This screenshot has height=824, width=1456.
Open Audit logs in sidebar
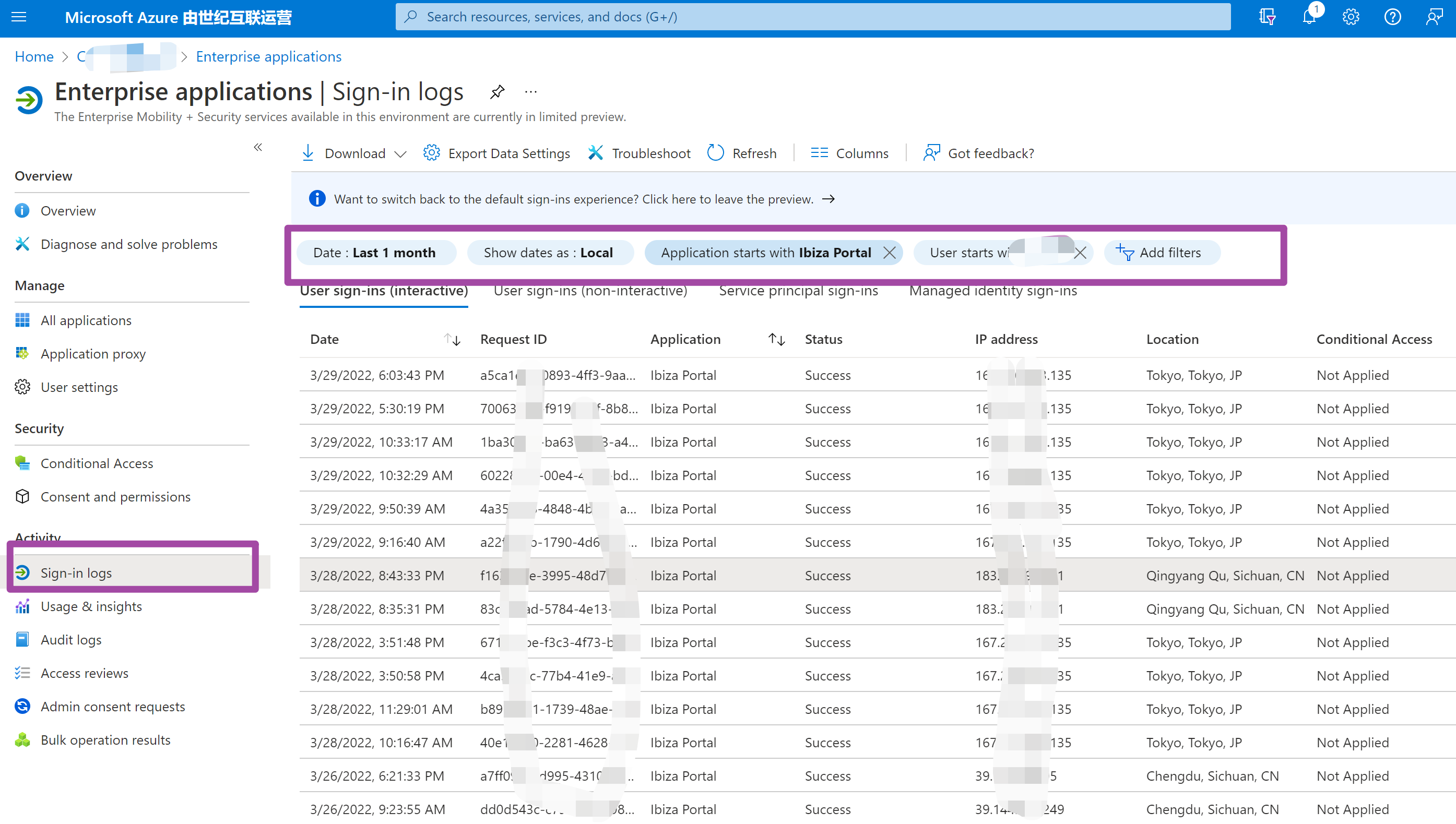click(71, 639)
